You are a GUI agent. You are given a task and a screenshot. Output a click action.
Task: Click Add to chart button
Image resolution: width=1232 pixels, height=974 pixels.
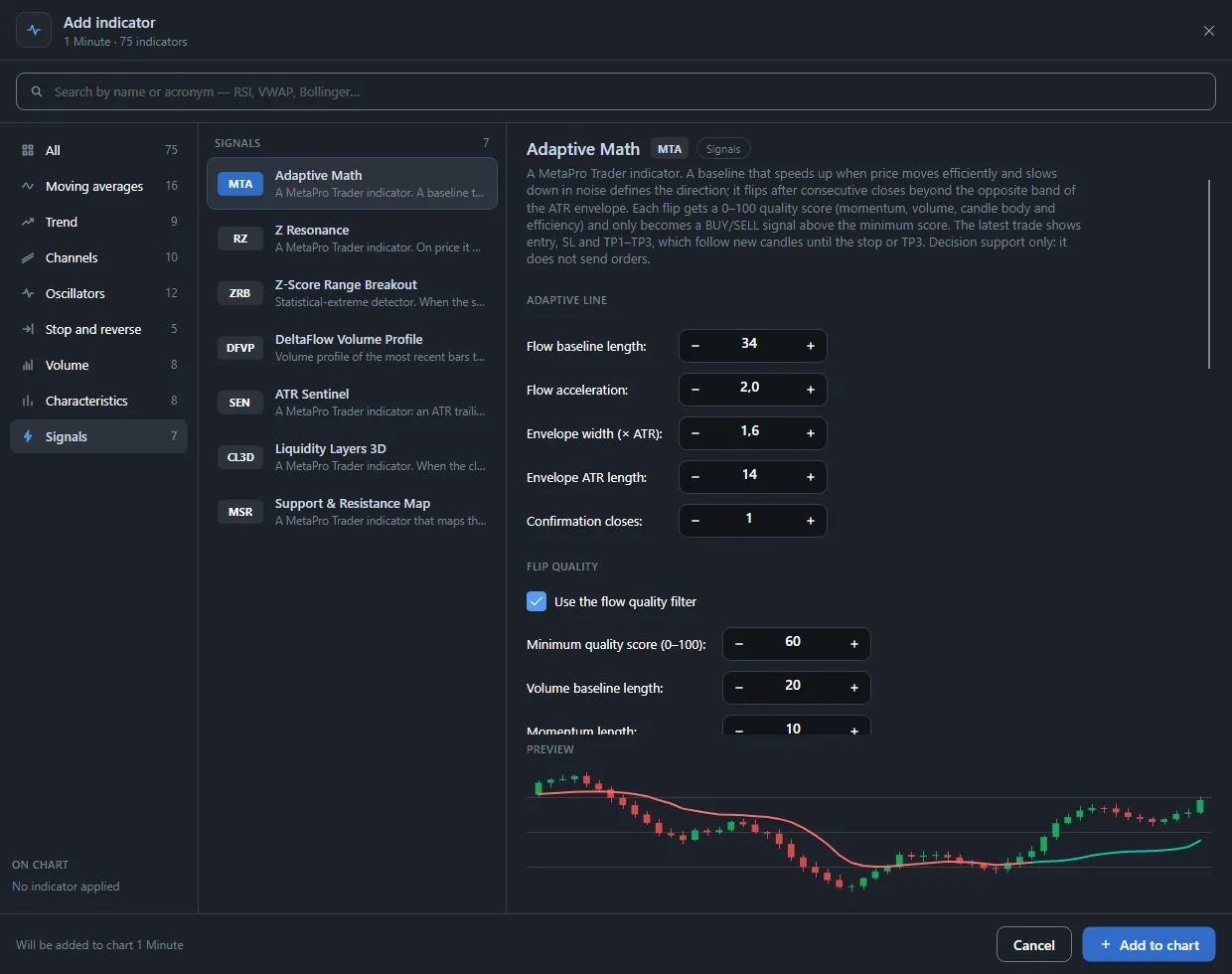click(1149, 944)
